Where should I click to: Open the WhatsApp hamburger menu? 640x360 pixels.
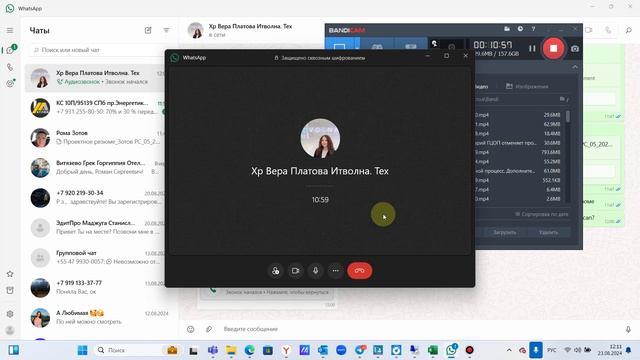tap(10, 30)
